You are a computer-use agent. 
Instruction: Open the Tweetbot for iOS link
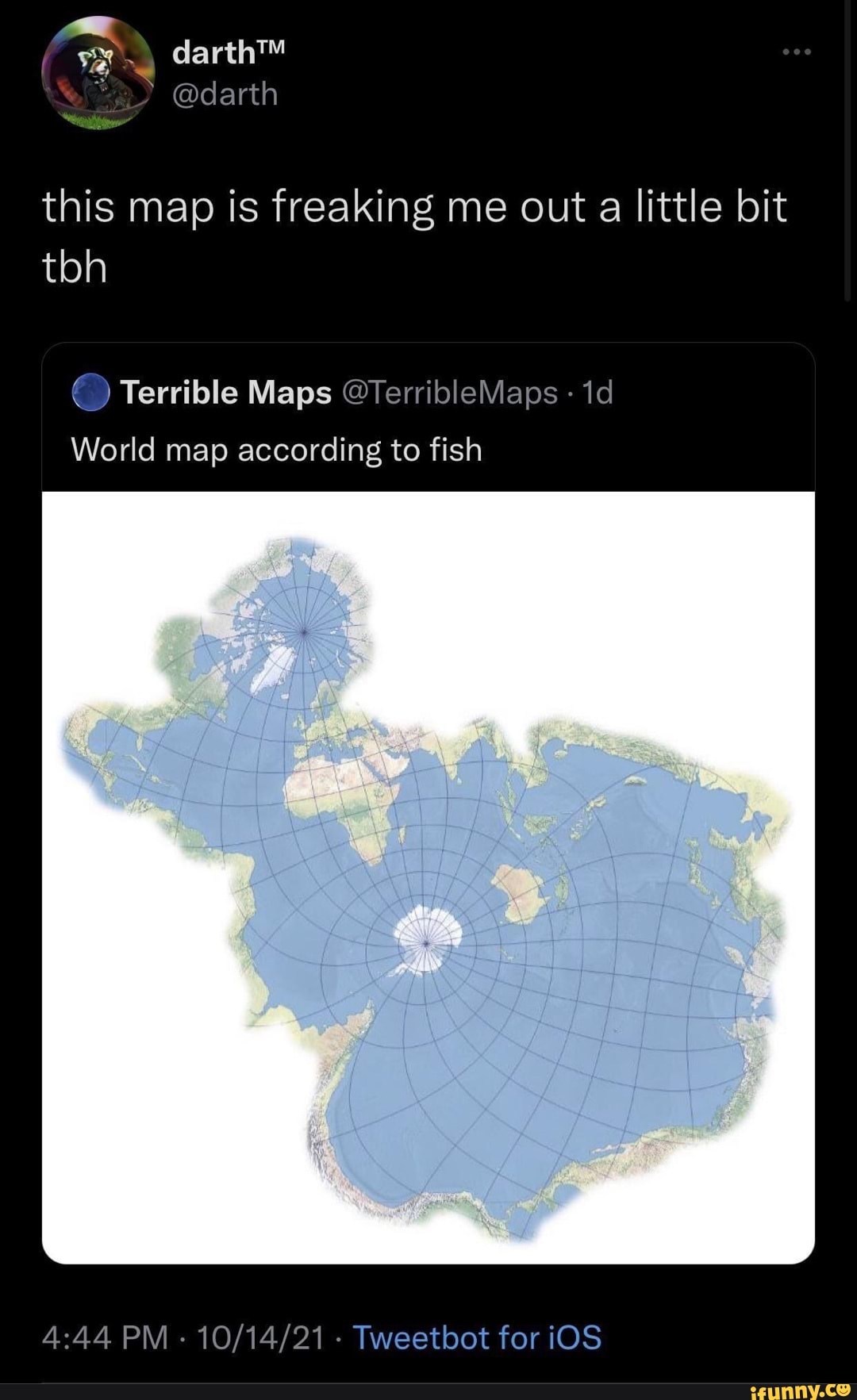point(477,1337)
